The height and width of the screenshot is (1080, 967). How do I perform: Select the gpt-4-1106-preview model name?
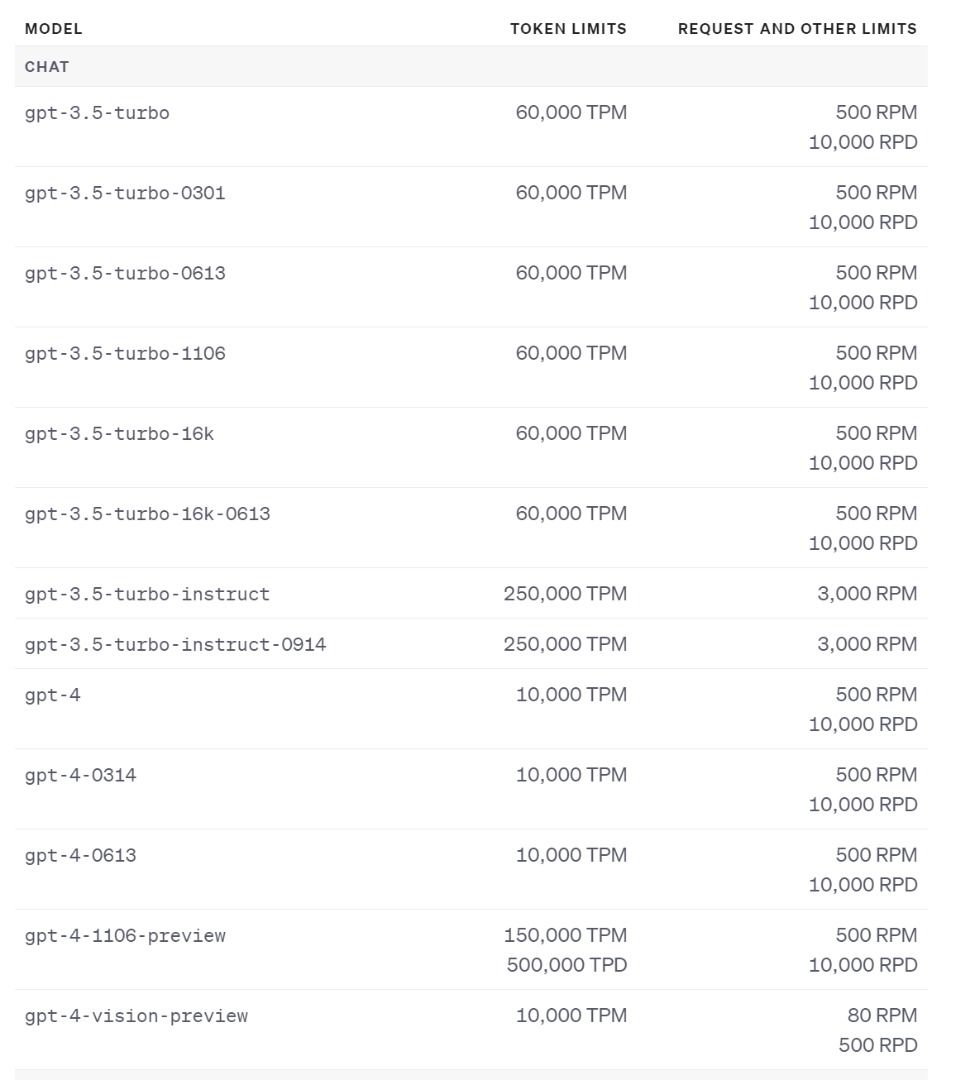click(x=125, y=936)
